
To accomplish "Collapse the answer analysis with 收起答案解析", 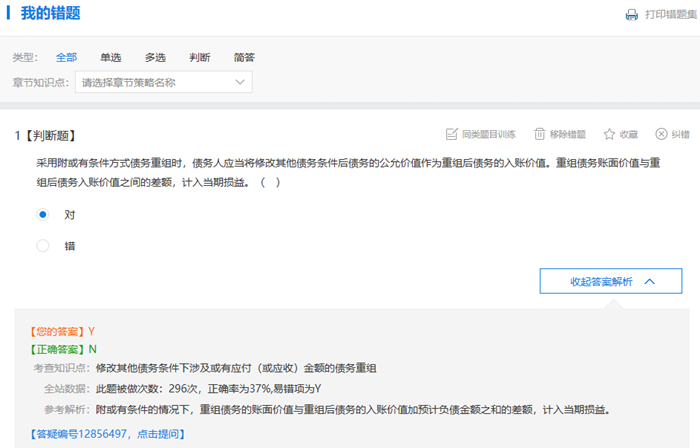I will point(600,282).
